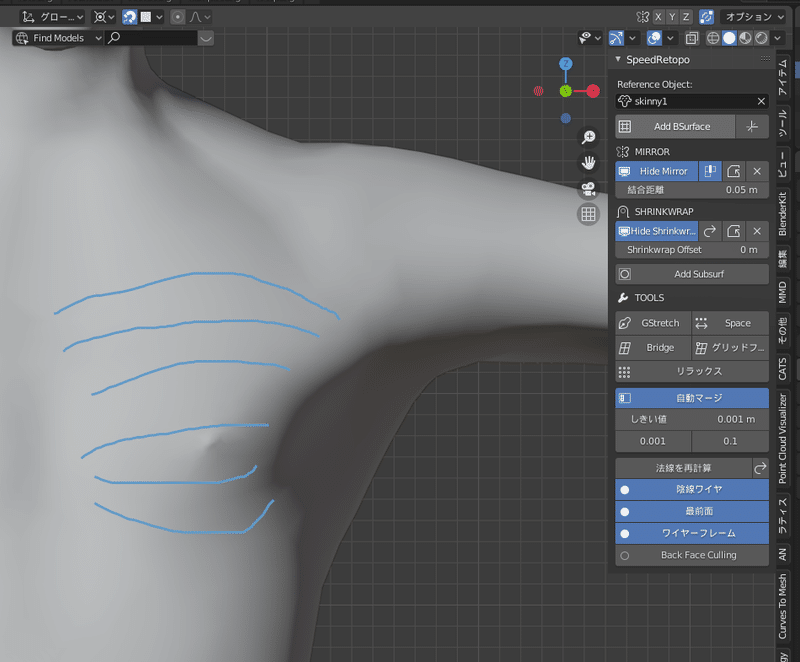Switch to the CATS sidebar tab
The image size is (800, 662).
pyautogui.click(x=782, y=367)
